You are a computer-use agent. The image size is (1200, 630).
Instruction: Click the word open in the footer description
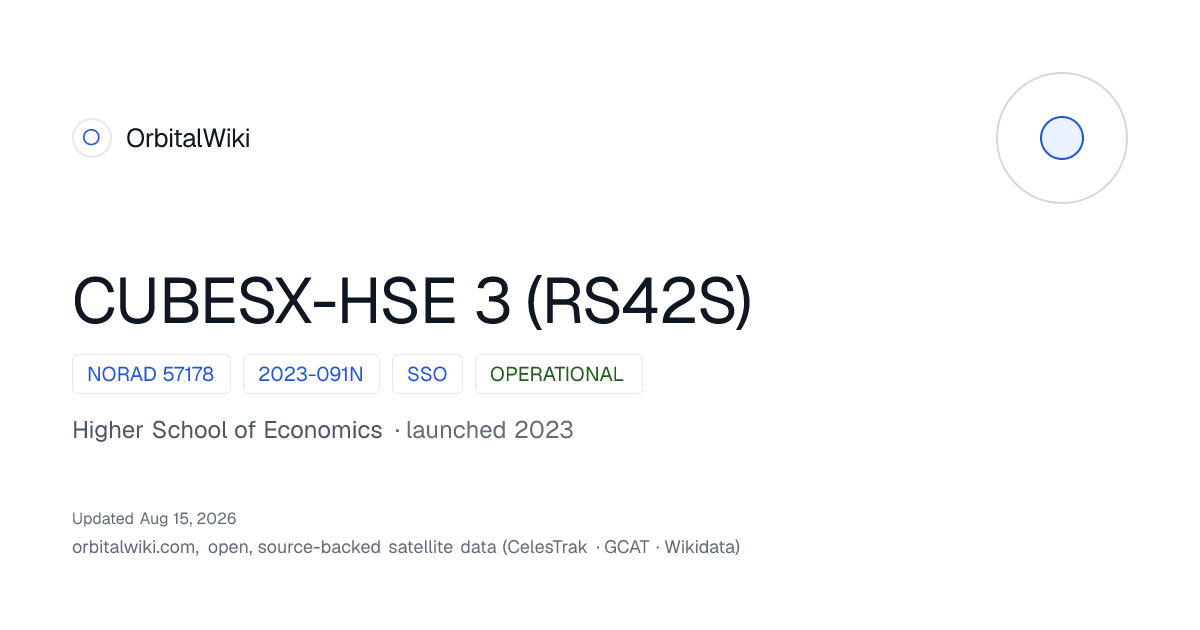229,547
